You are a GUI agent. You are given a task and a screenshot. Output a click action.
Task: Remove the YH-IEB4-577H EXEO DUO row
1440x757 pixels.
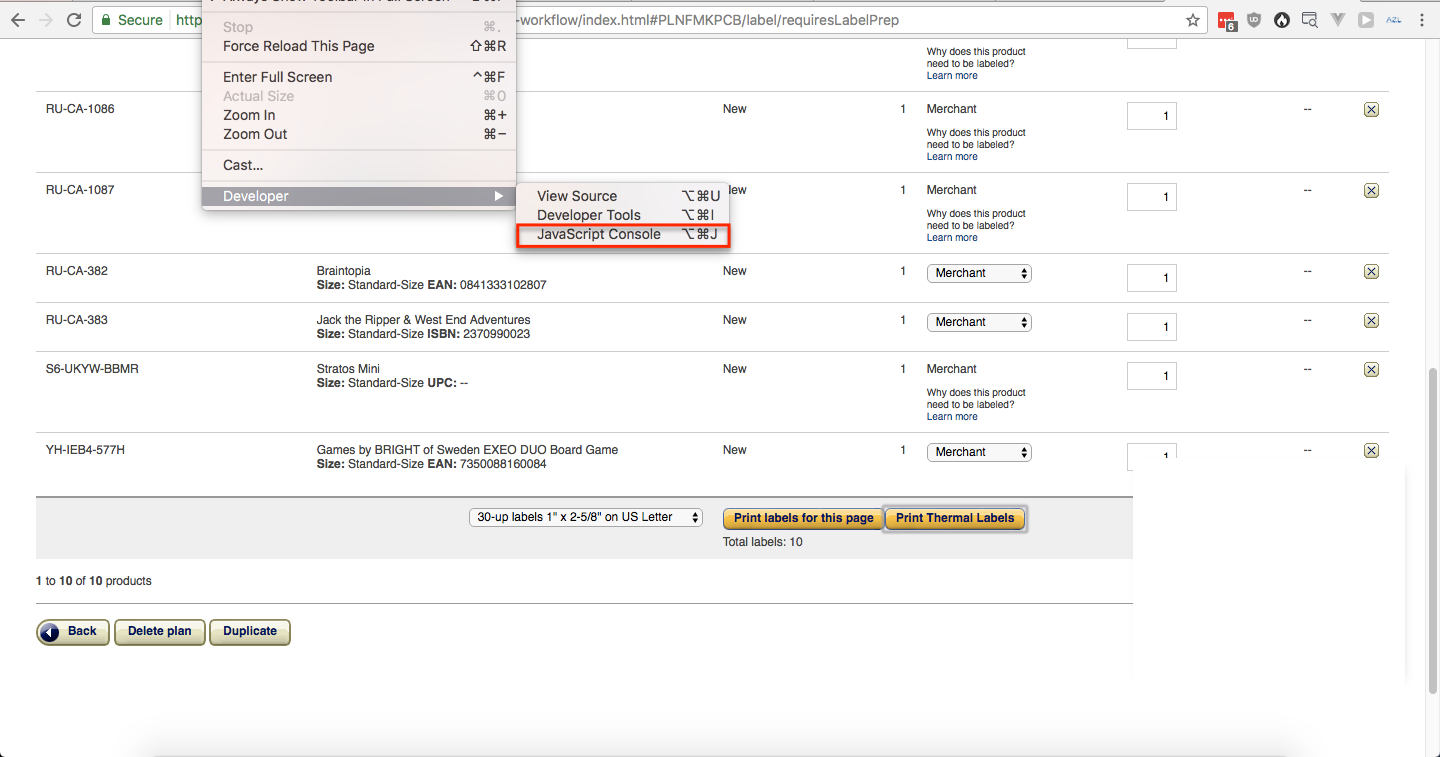(x=1371, y=451)
